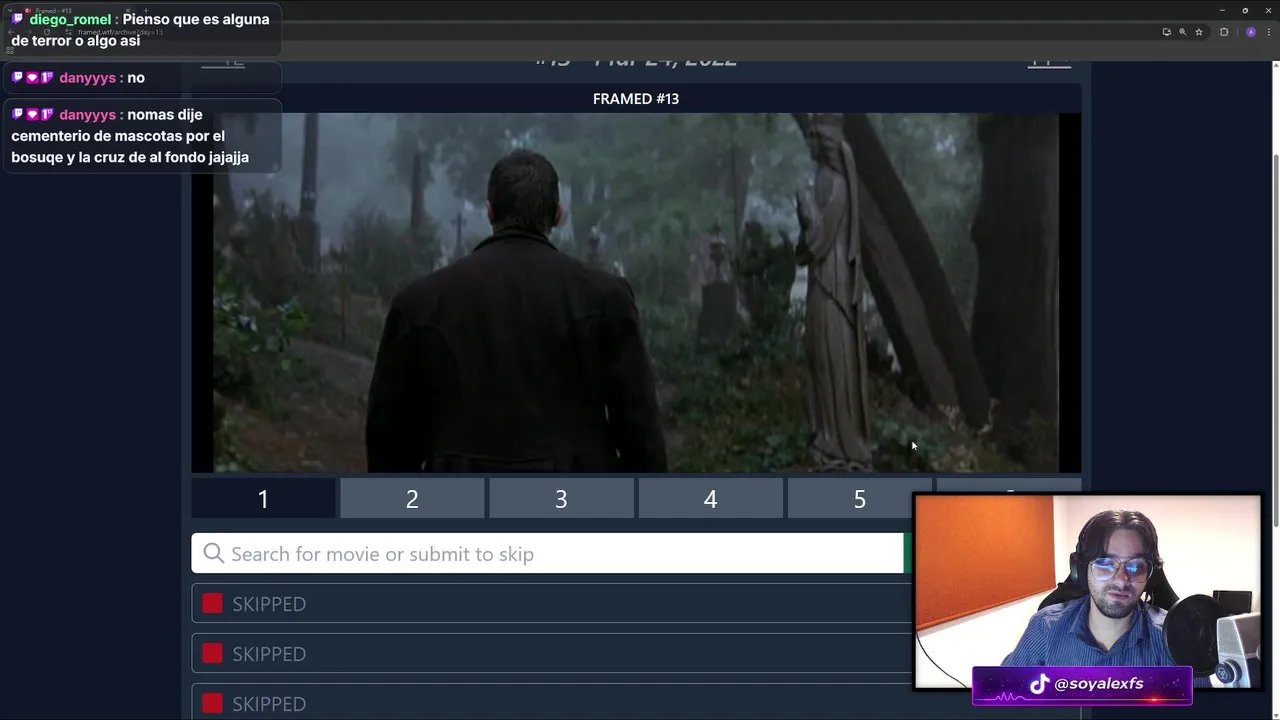
Task: Click the streamer webcam overlay
Action: coord(1087,592)
